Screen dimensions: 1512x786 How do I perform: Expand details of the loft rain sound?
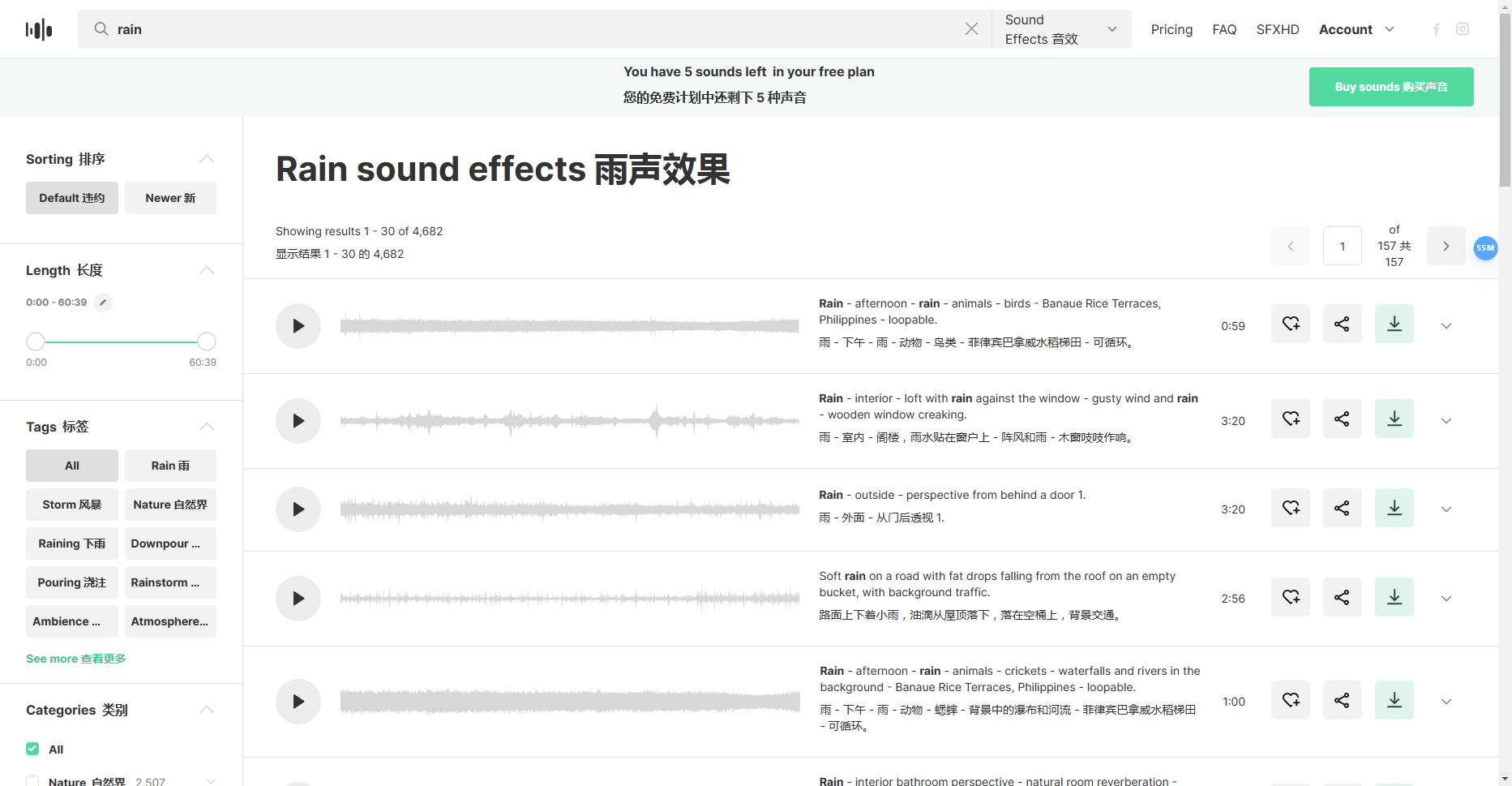(x=1446, y=420)
